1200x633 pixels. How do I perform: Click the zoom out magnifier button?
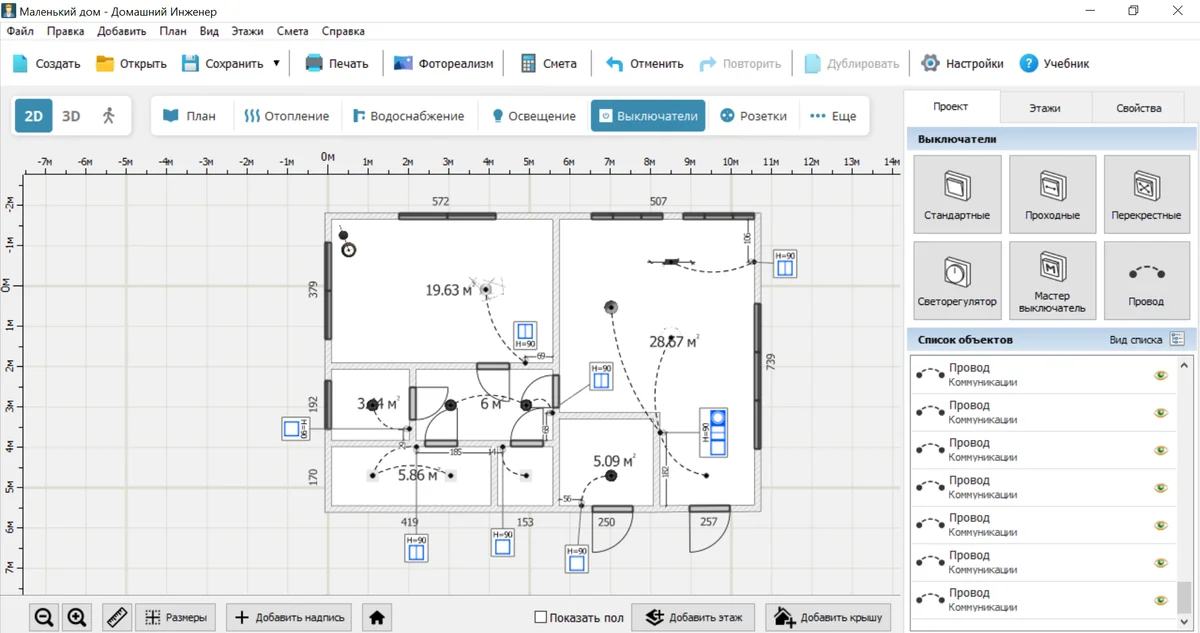(x=44, y=618)
